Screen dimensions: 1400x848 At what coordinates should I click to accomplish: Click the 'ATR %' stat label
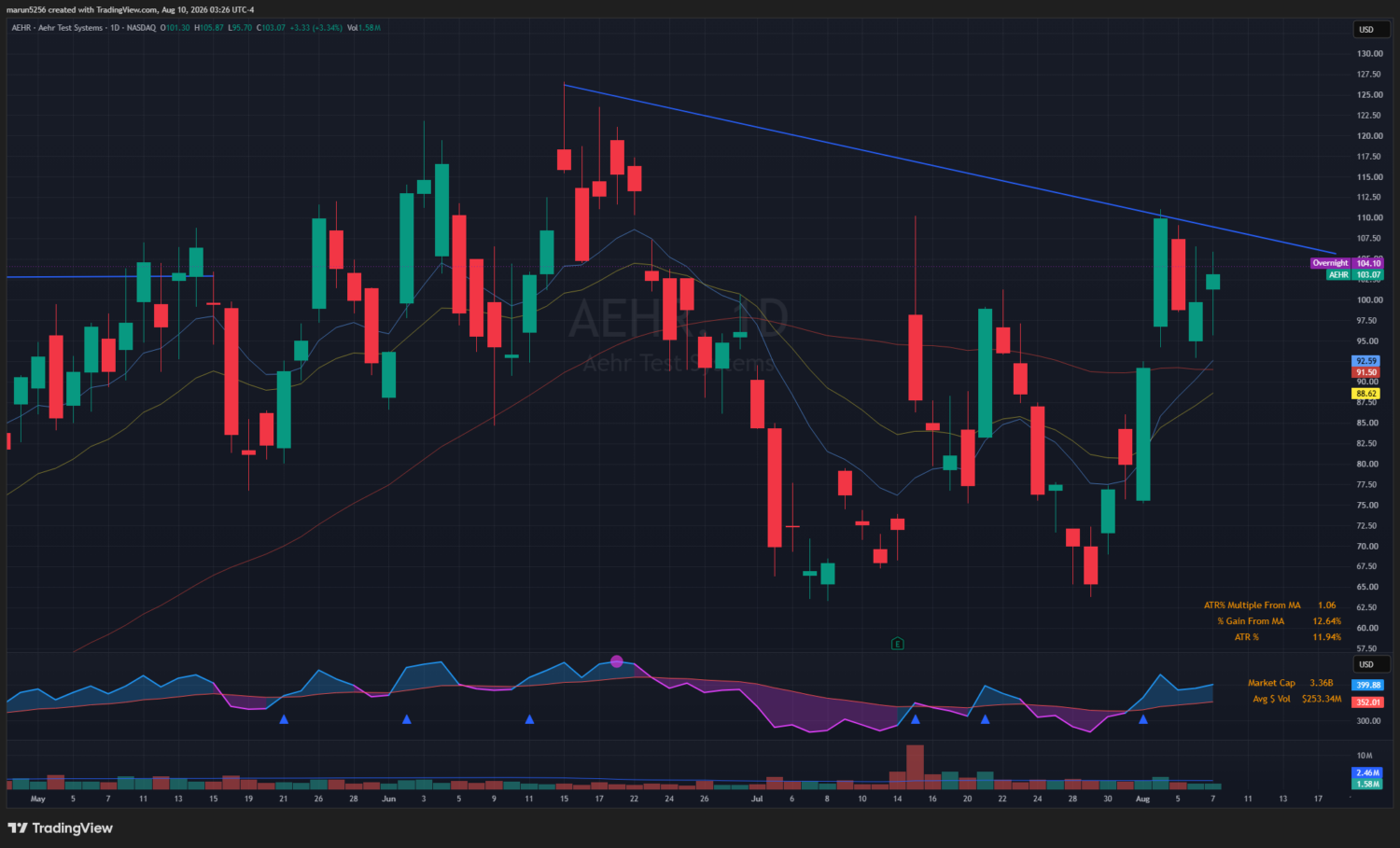coord(1247,637)
